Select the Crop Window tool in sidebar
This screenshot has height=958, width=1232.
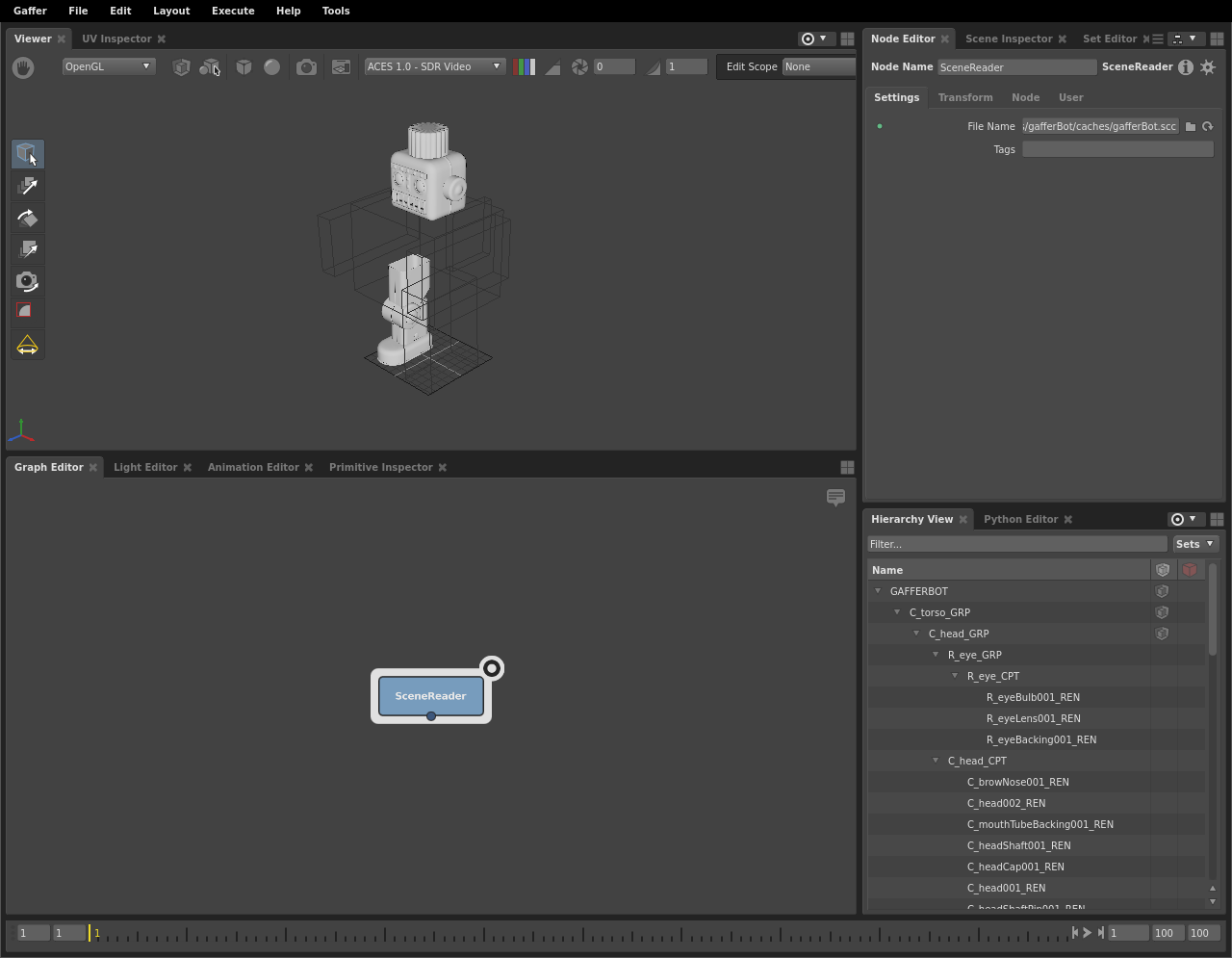(28, 312)
